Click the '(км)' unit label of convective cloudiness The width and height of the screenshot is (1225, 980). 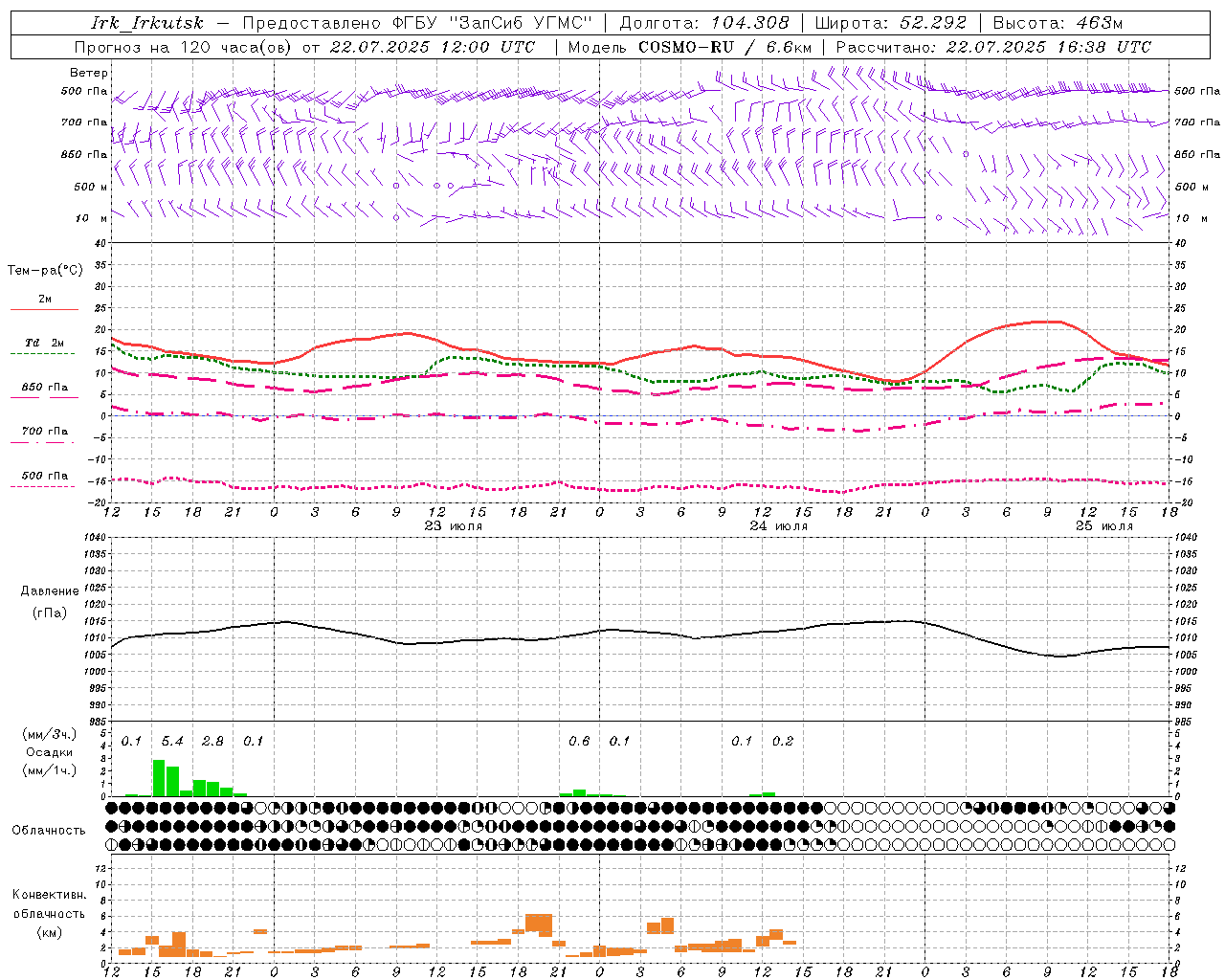[49, 932]
